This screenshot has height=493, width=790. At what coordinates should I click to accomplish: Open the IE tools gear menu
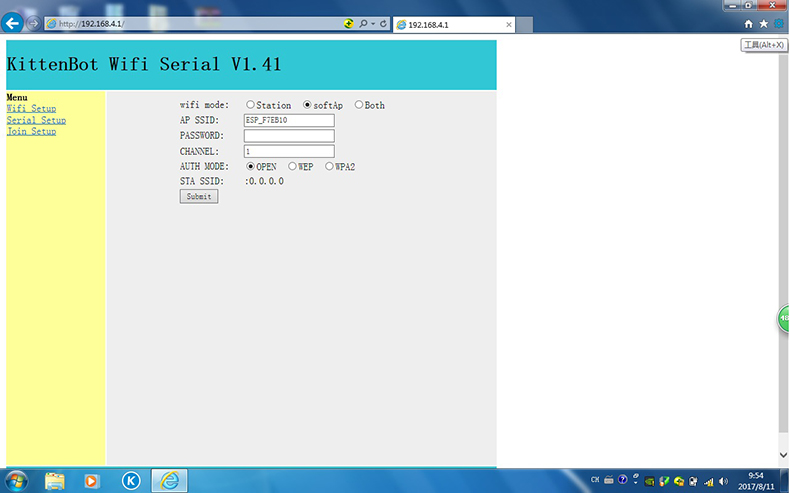coord(779,24)
